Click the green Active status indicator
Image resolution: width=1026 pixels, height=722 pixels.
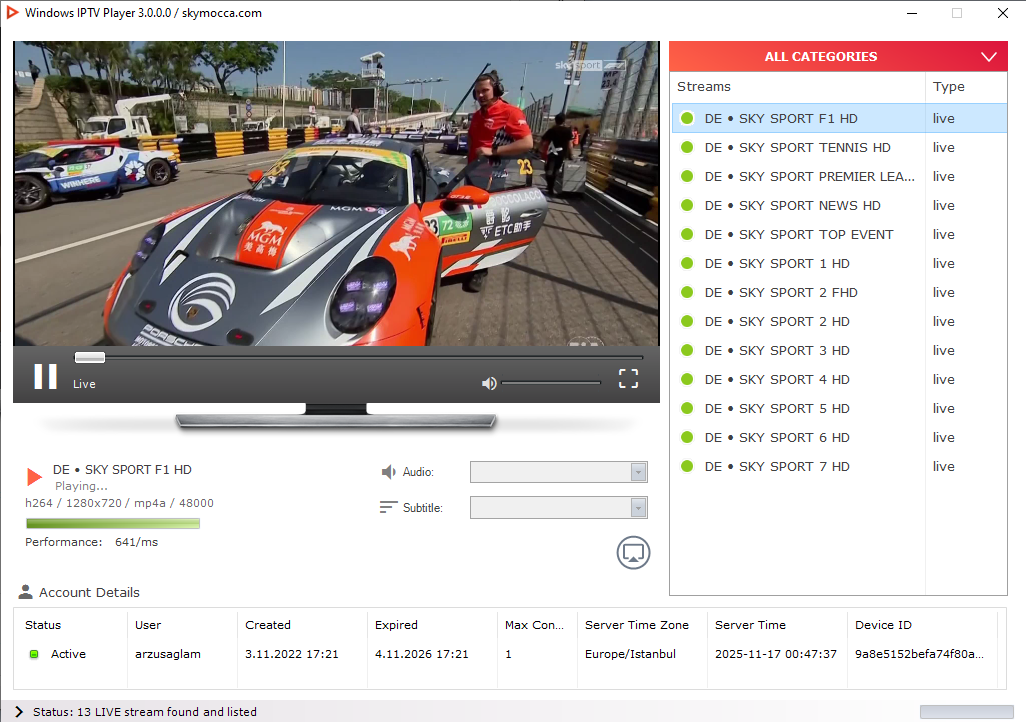pos(33,654)
